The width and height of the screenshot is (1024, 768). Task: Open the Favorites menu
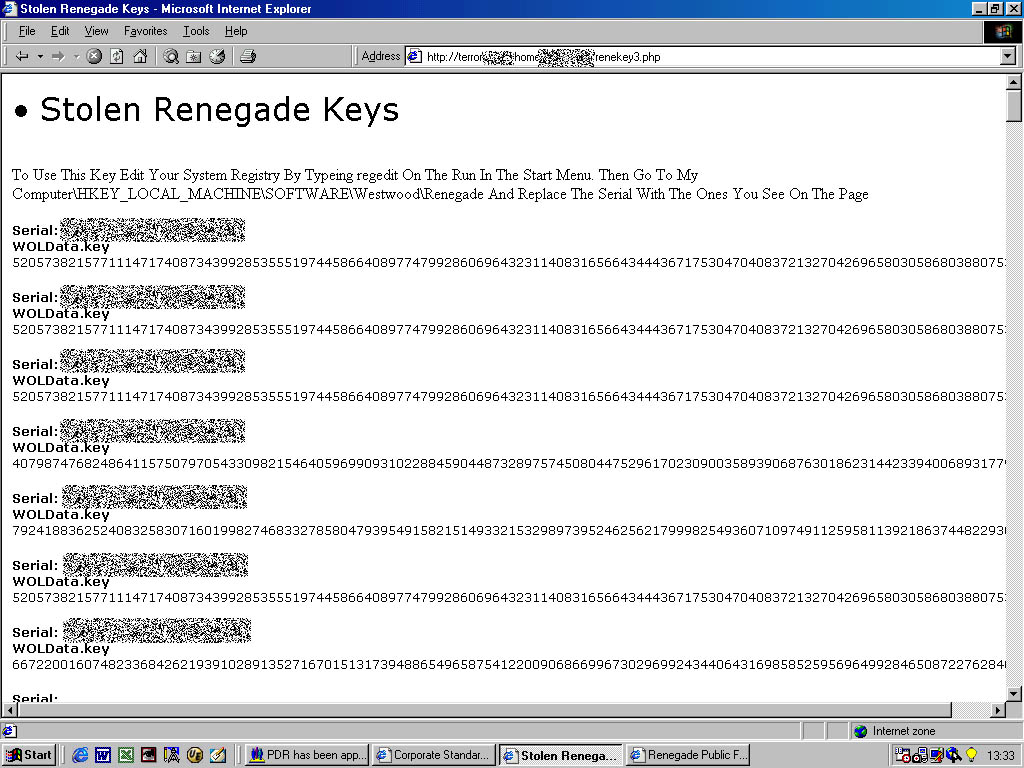tap(146, 31)
